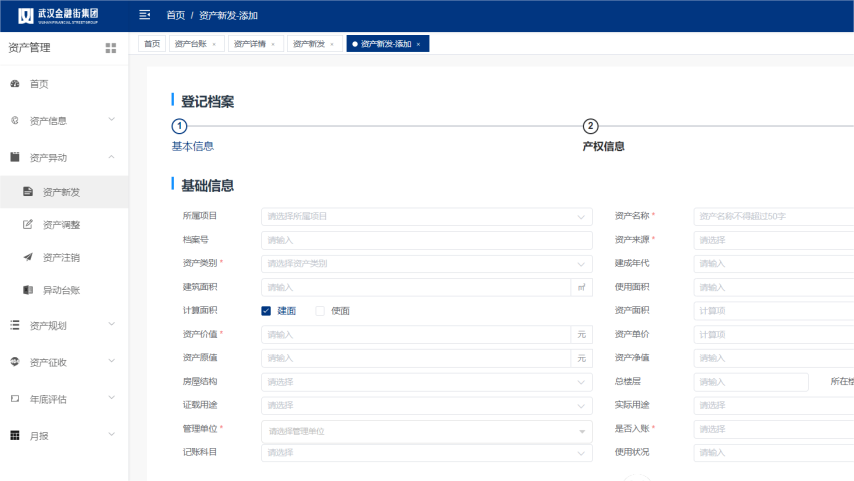Viewport: 854px width, 481px height.
Task: Toggle the sidebar collapse hamburger icon
Action: coord(144,15)
